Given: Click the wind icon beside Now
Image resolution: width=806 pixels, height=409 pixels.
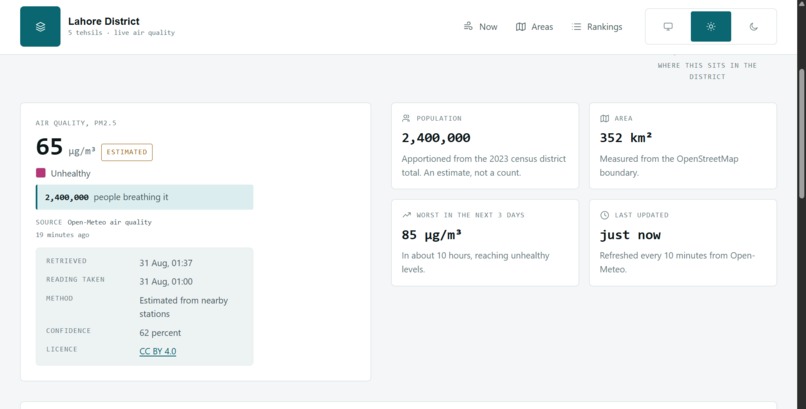Looking at the screenshot, I should pyautogui.click(x=468, y=26).
